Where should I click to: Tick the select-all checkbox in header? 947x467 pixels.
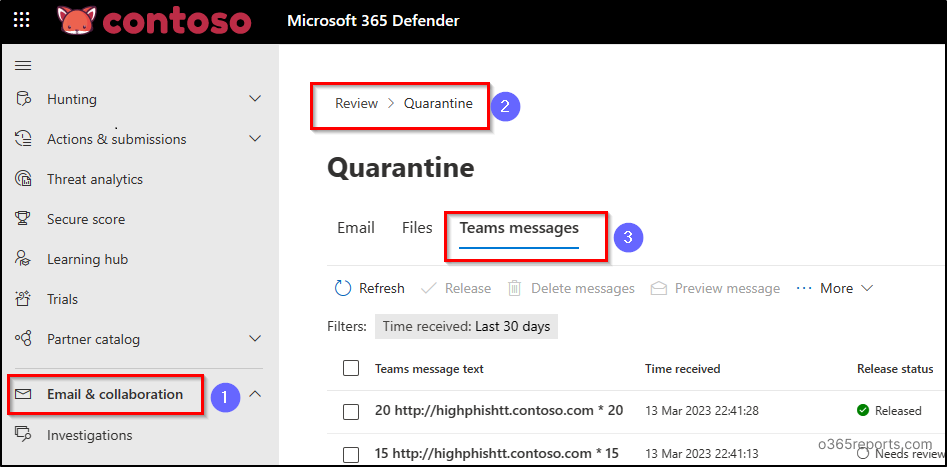(351, 368)
